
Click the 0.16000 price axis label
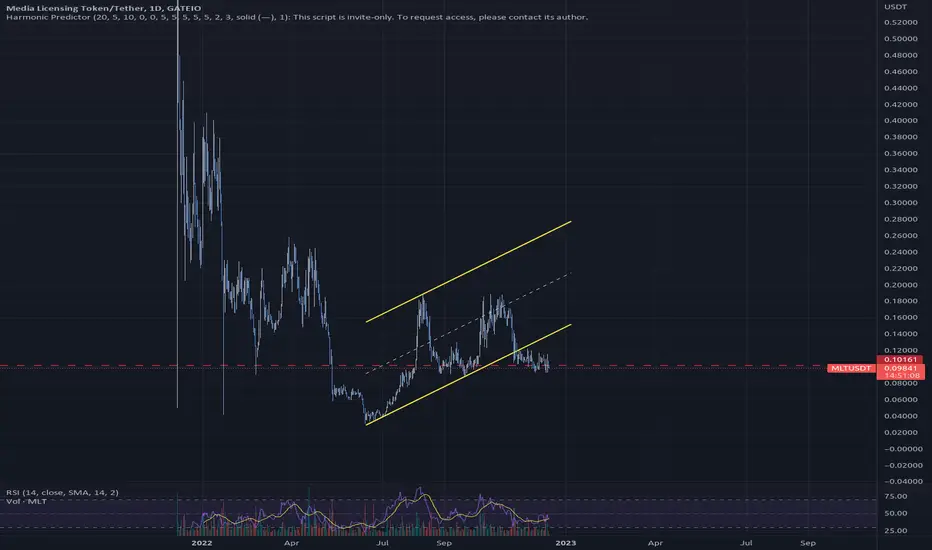coord(900,318)
